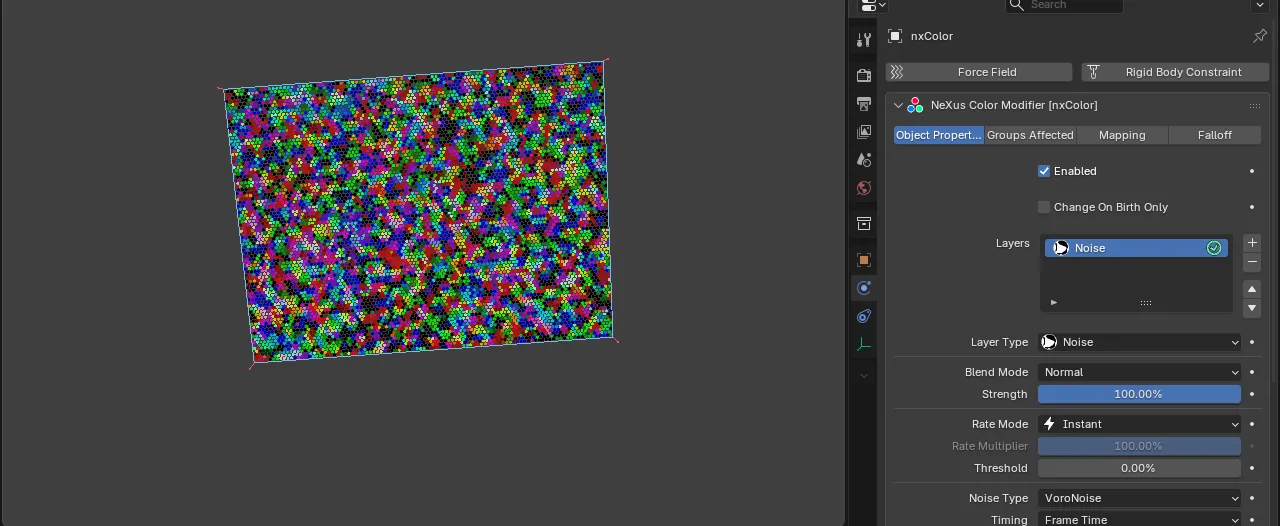Expand the chevron below the properties tab icons
The width and height of the screenshot is (1280, 526).
pos(864,376)
